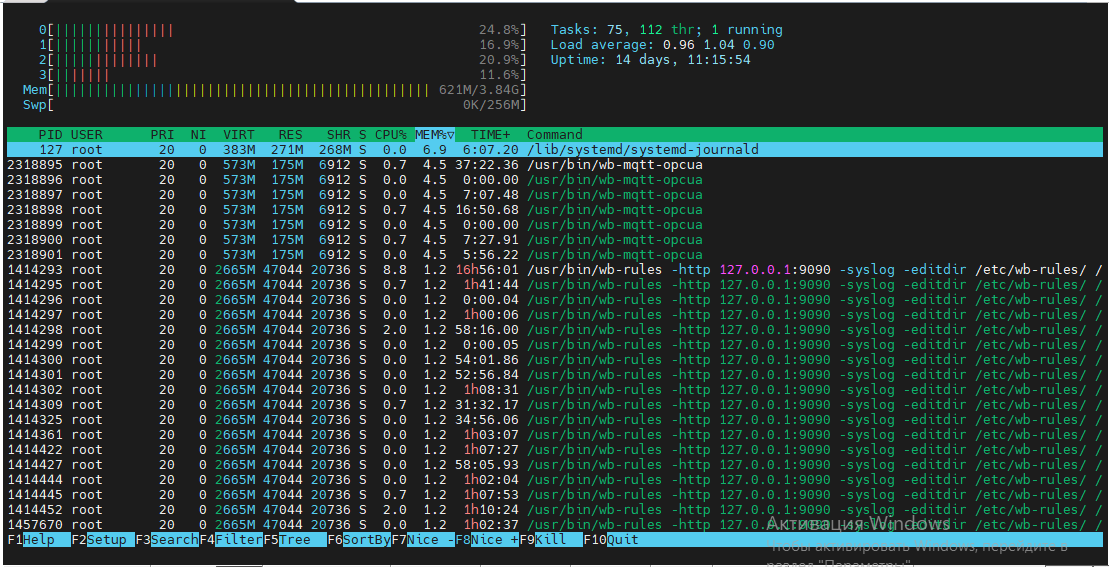Click F7 Nice - to lower niceness

click(424, 539)
